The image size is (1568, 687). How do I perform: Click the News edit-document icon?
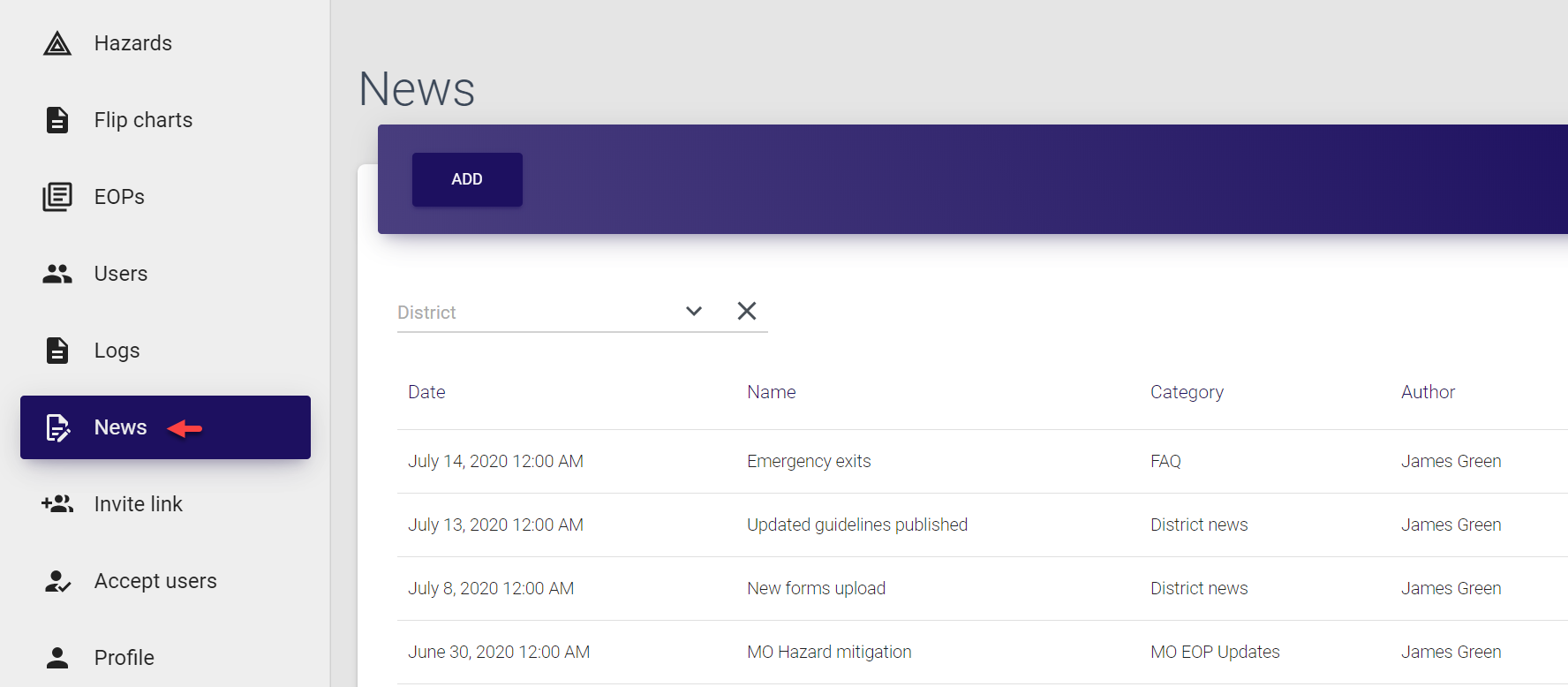57,427
